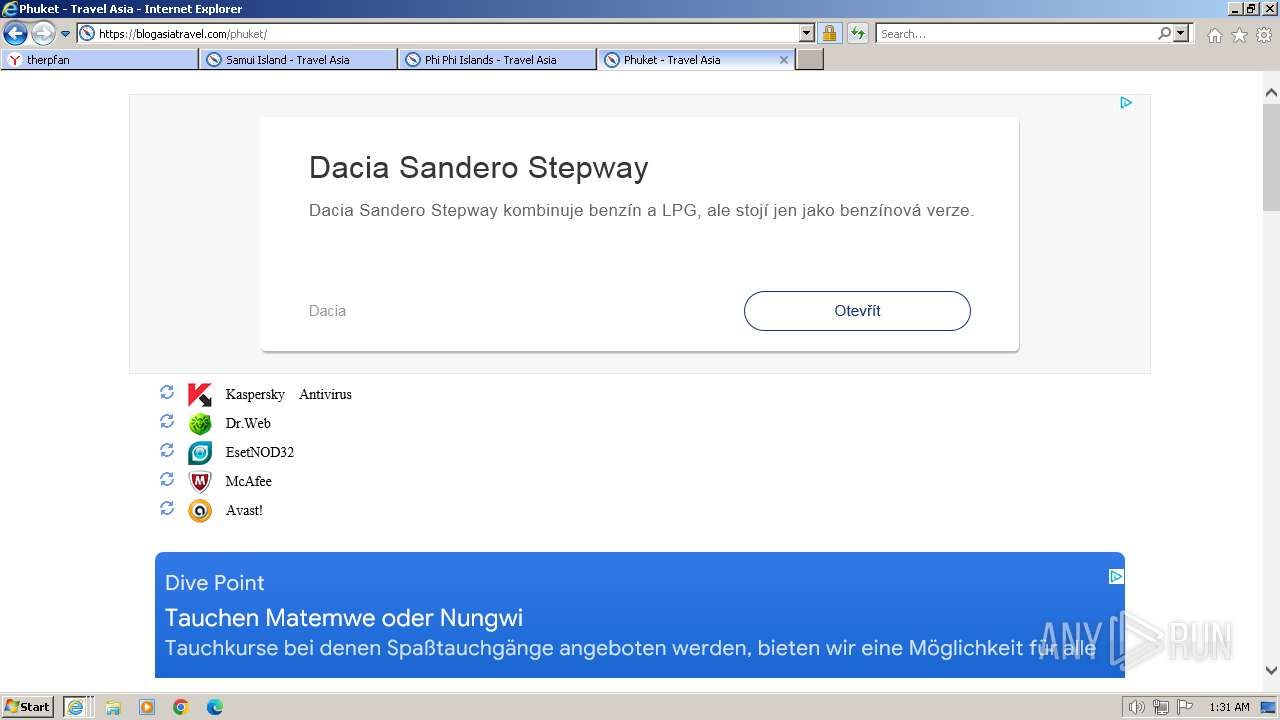Image resolution: width=1280 pixels, height=720 pixels.
Task: Click refresh icon beside EsetNOD32
Action: [x=167, y=450]
